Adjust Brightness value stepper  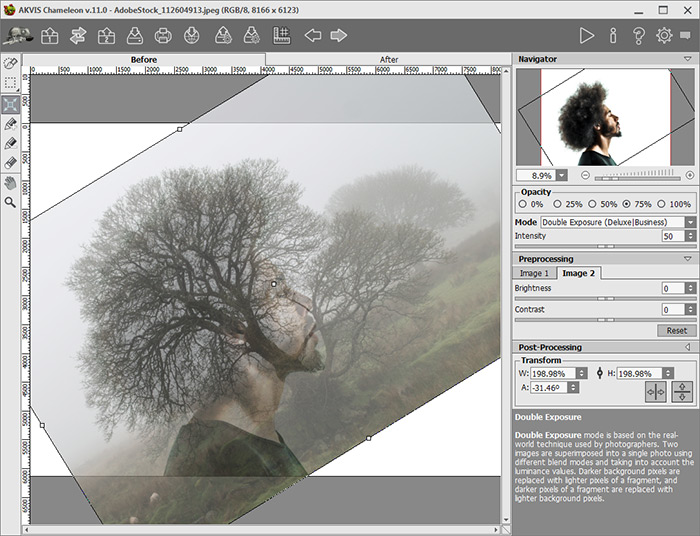pyautogui.click(x=691, y=288)
